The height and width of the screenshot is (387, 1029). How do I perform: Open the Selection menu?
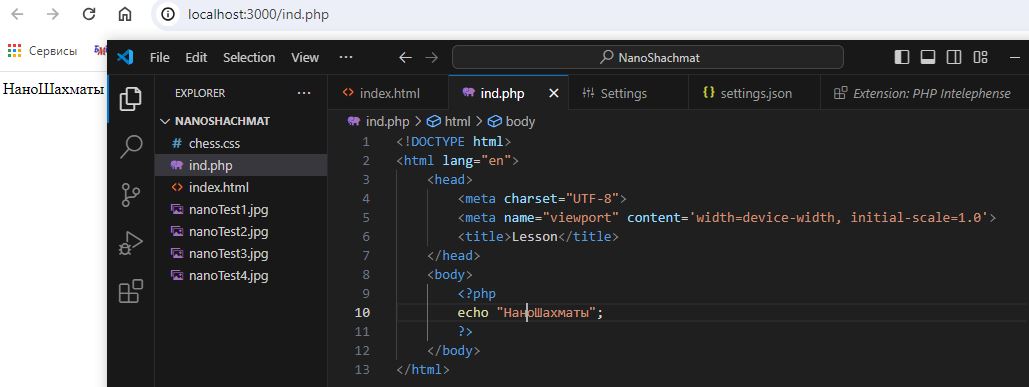pyautogui.click(x=249, y=57)
